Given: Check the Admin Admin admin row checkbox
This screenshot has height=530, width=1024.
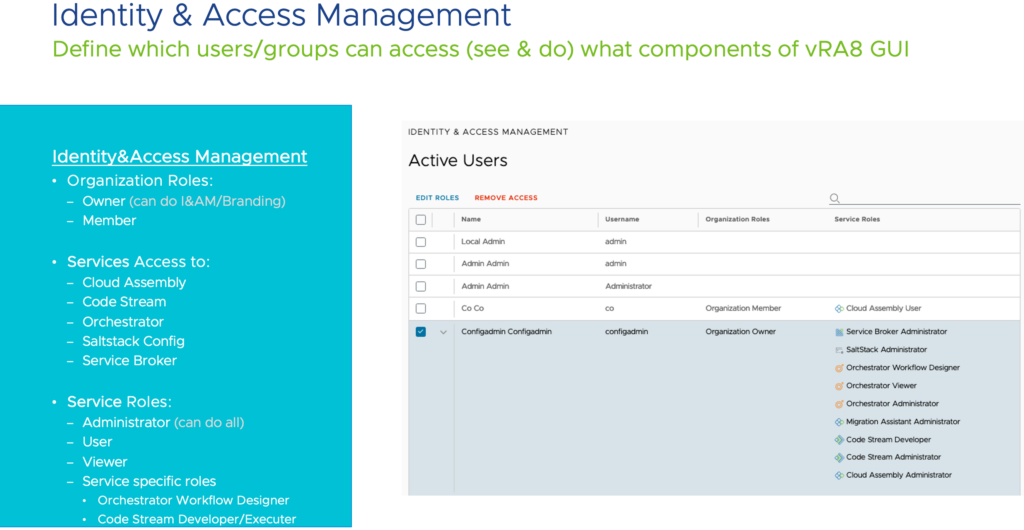Looking at the screenshot, I should (x=421, y=264).
